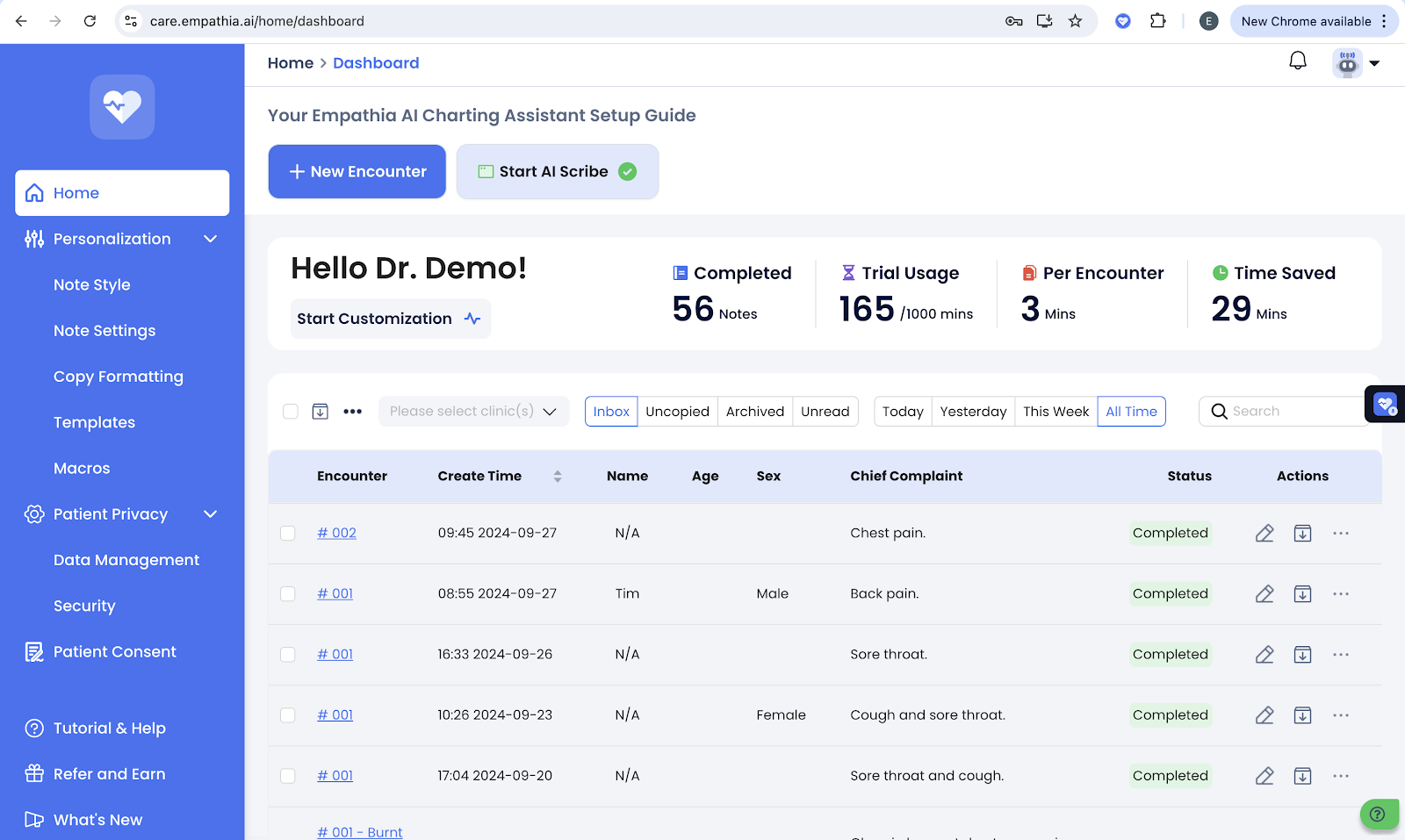Reload the browser page
This screenshot has width=1405, height=840.
click(90, 21)
